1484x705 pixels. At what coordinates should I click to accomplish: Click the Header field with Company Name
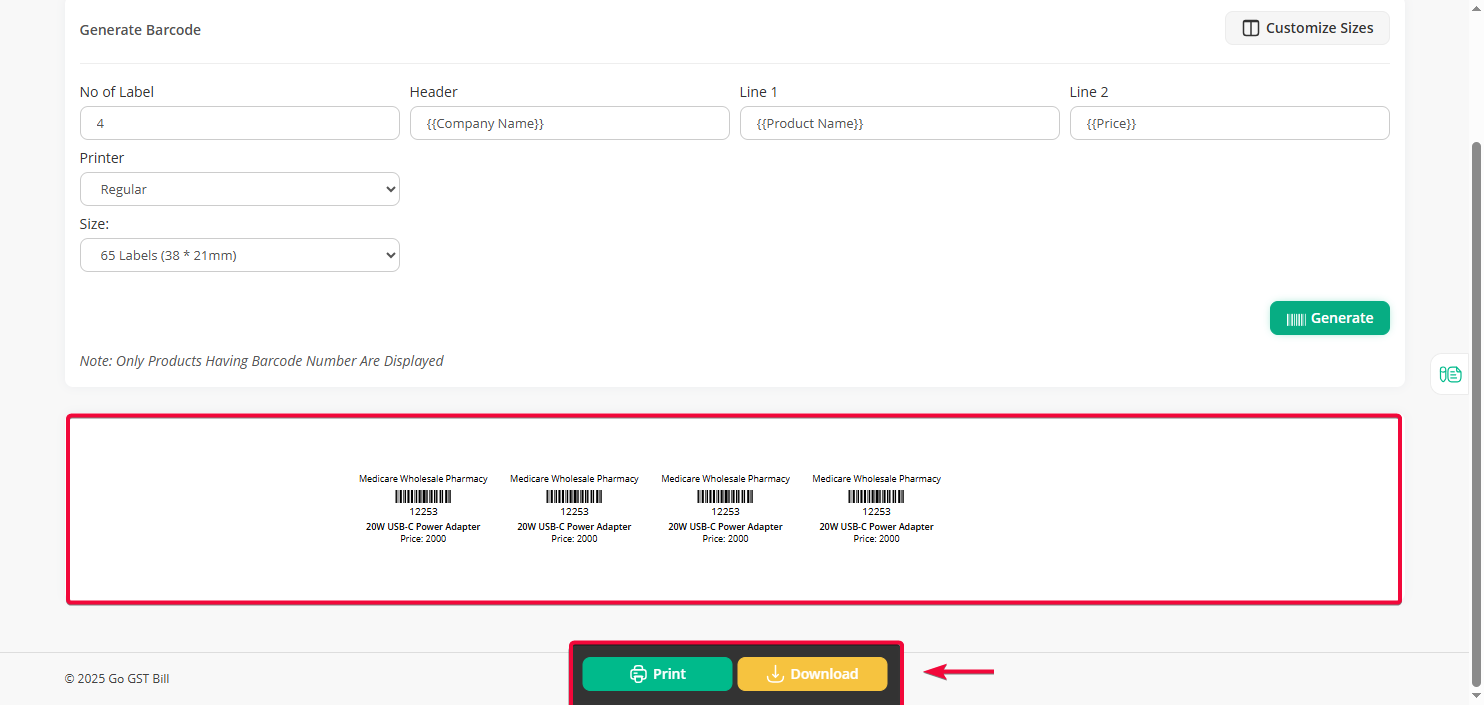[569, 123]
